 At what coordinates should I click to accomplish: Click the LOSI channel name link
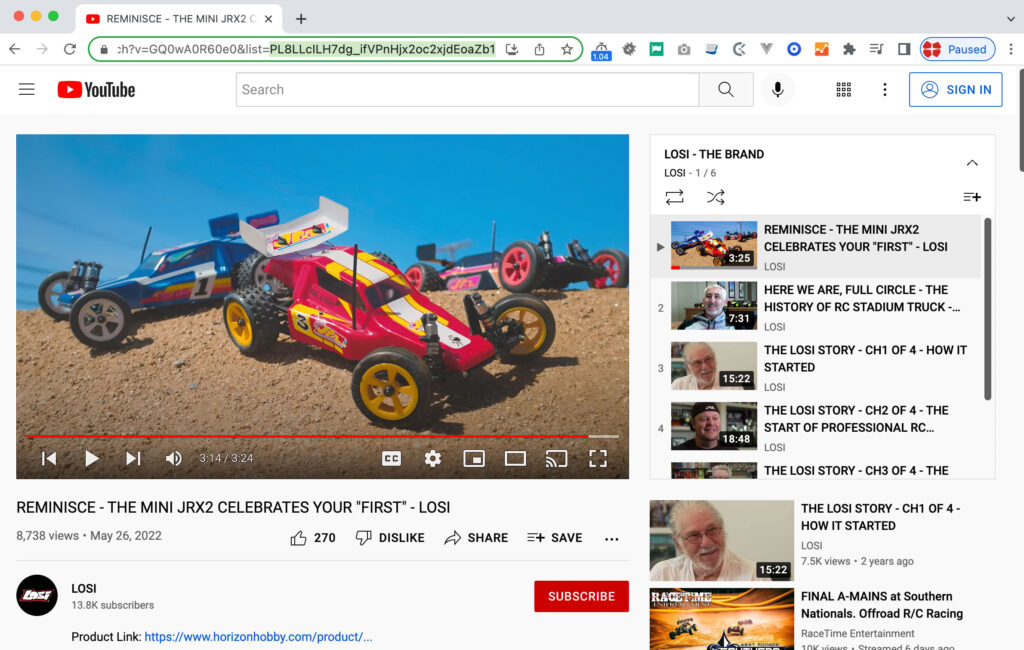pos(84,589)
